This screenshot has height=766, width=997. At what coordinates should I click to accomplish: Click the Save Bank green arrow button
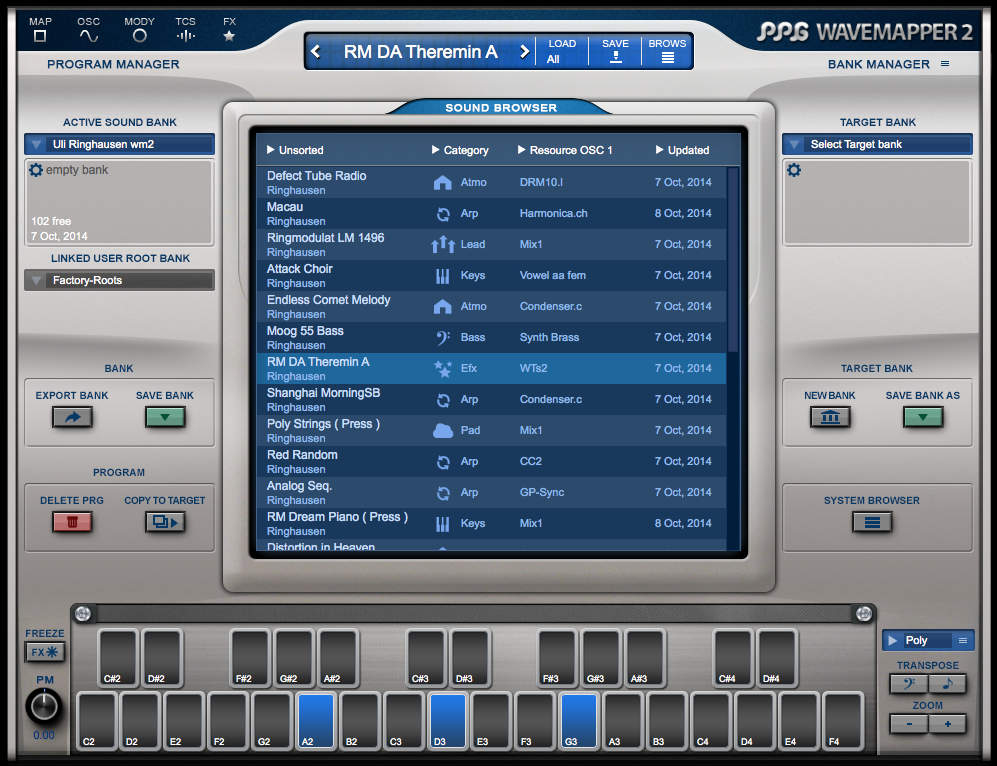[x=165, y=417]
